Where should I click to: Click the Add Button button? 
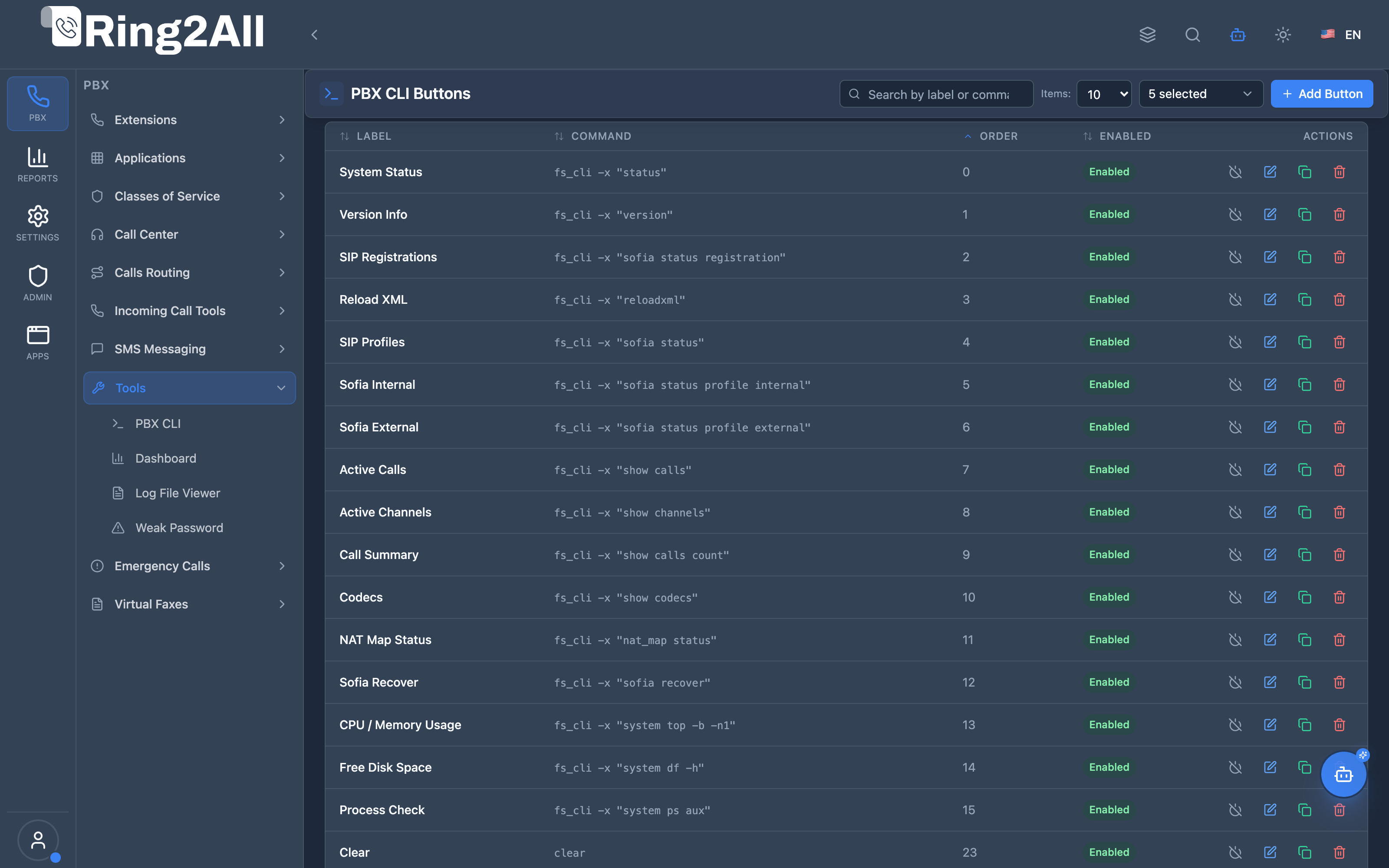pos(1322,94)
